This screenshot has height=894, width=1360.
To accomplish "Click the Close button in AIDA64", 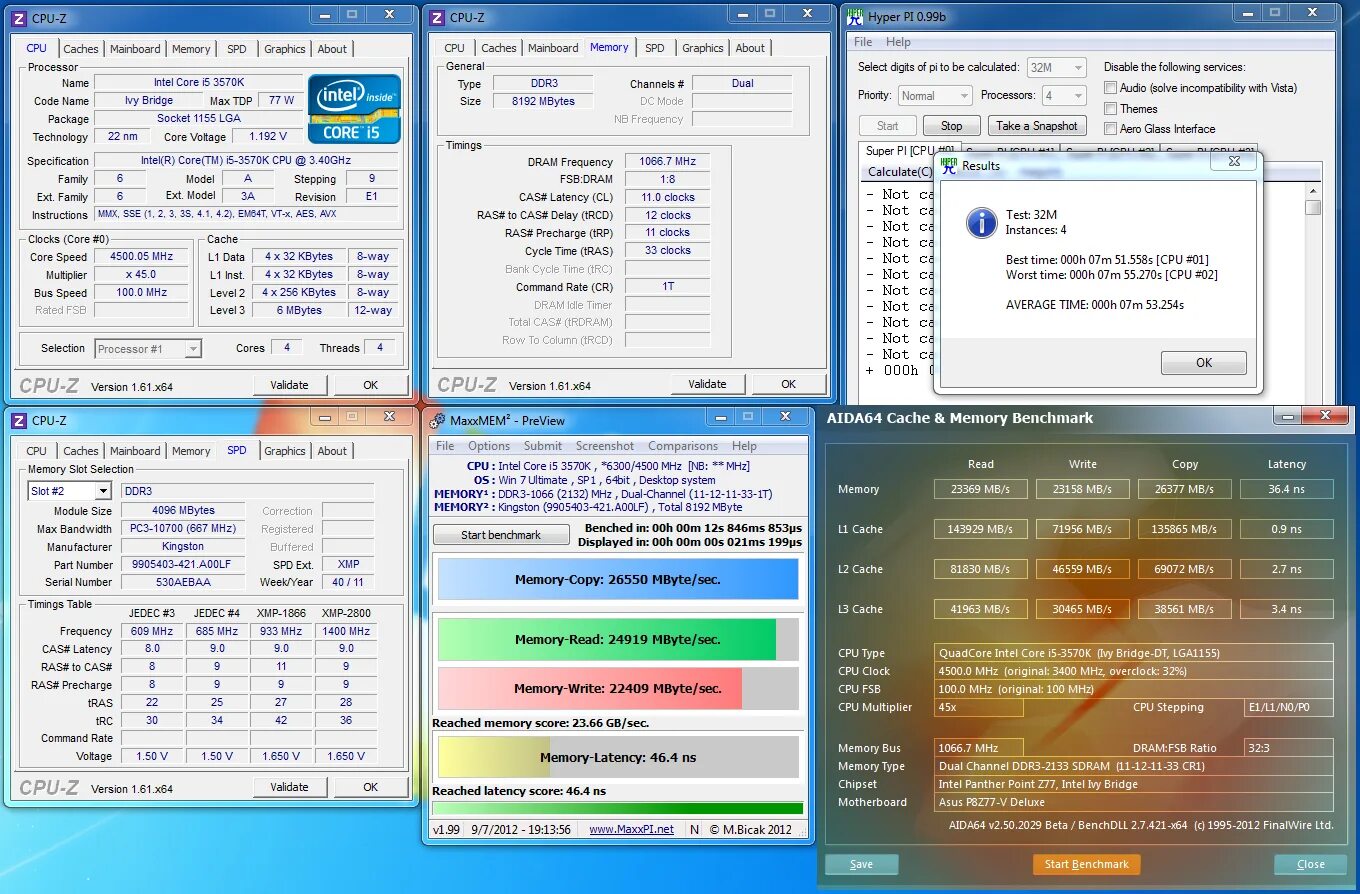I will pyautogui.click(x=1310, y=864).
